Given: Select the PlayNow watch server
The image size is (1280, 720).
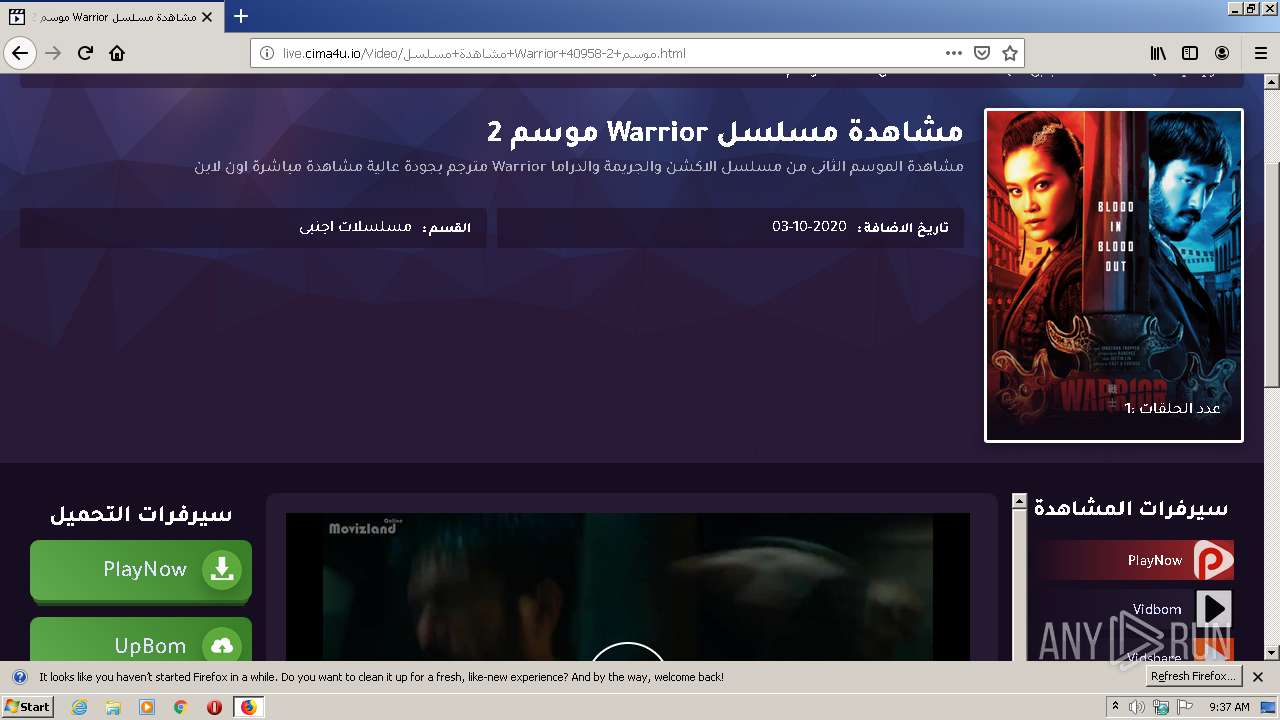Looking at the screenshot, I should pyautogui.click(x=1133, y=560).
